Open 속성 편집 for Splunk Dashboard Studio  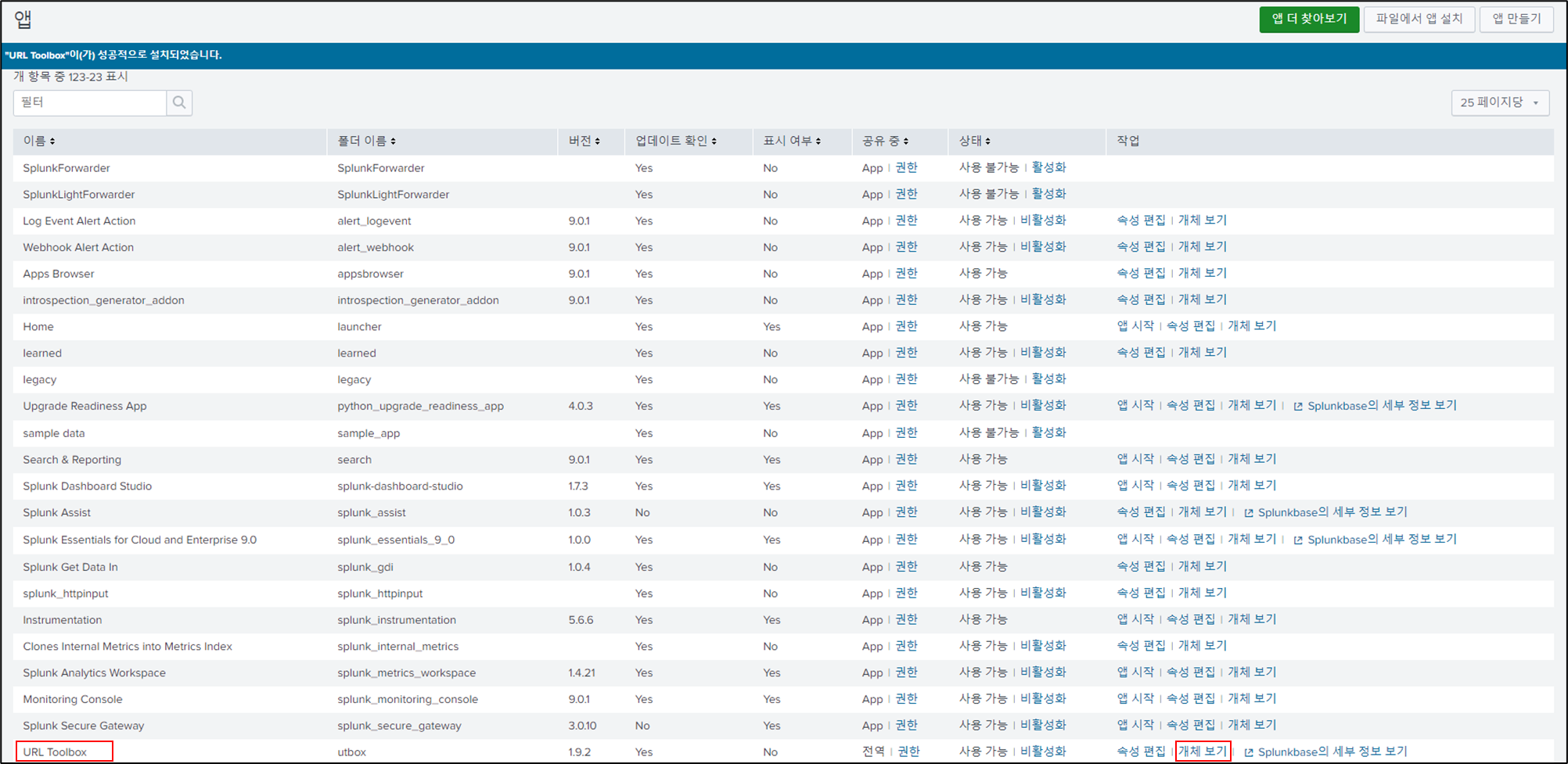pyautogui.click(x=1191, y=486)
